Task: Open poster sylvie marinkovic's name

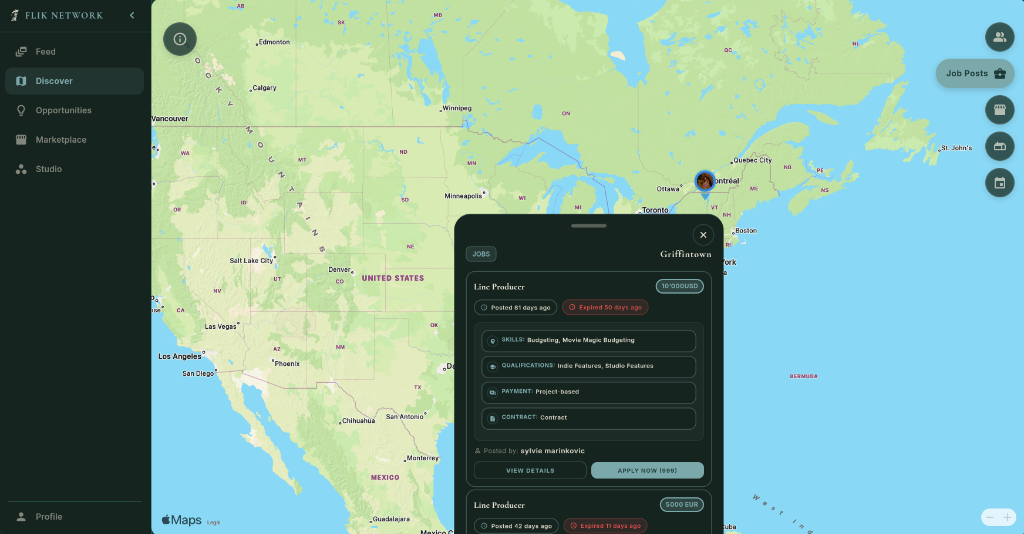Action: 552,450
